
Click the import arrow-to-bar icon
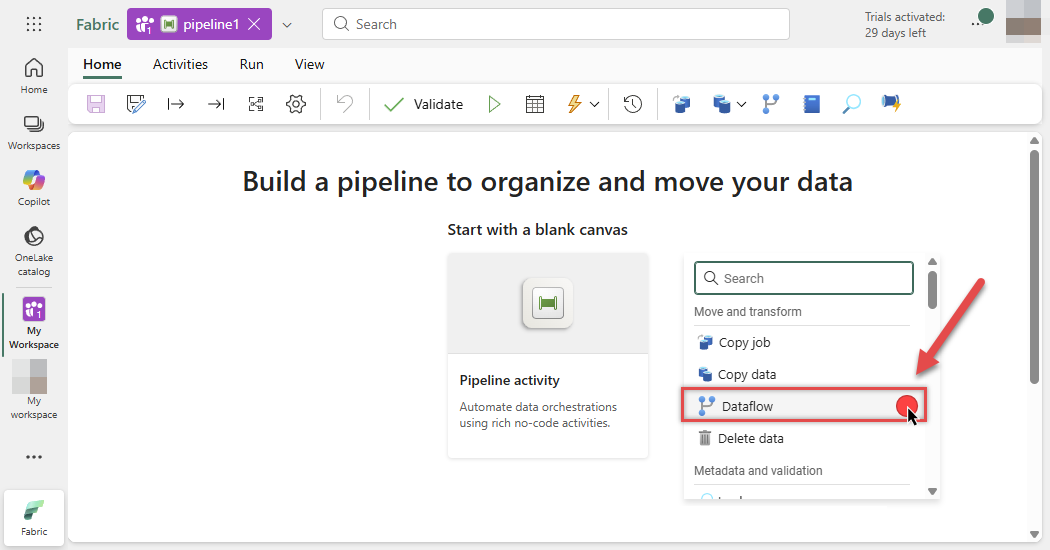(x=216, y=104)
